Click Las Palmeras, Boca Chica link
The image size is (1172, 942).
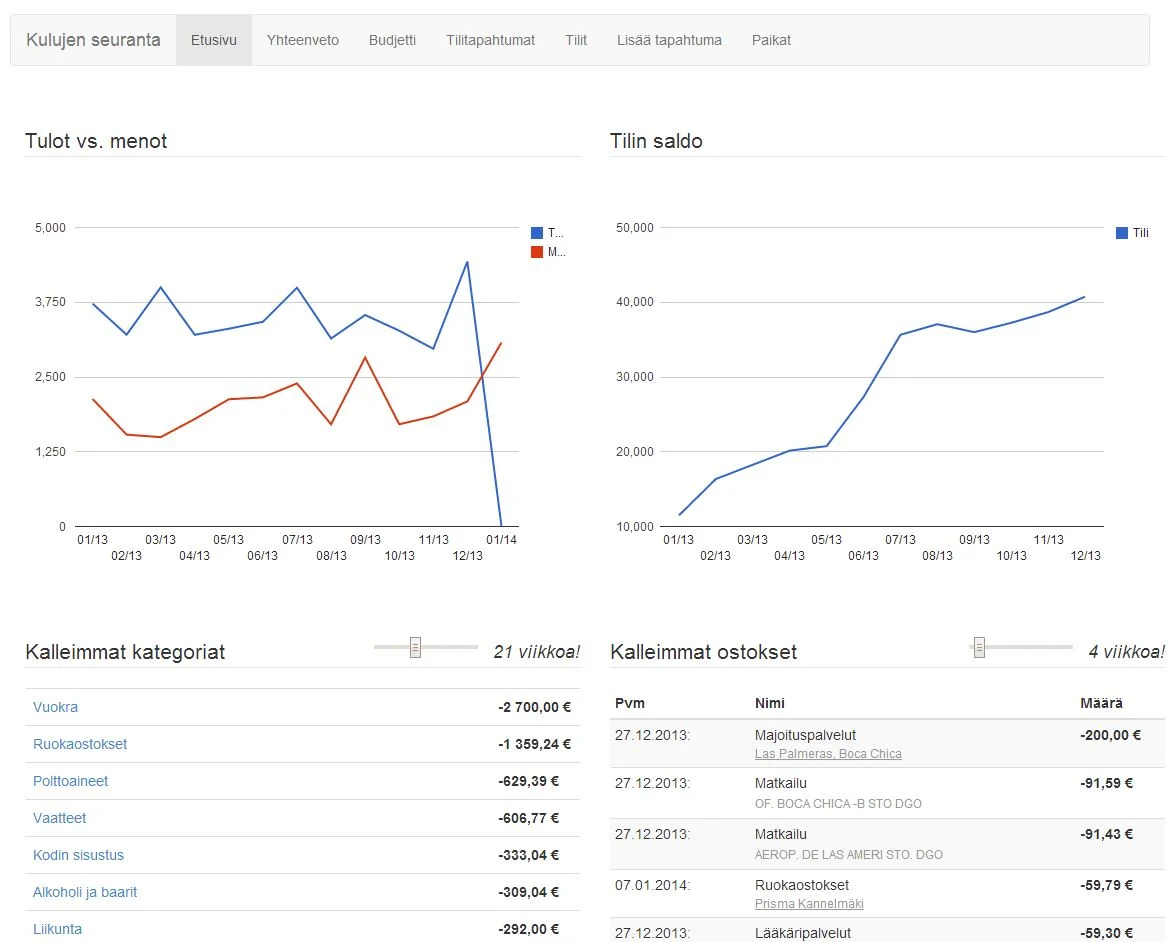(828, 754)
